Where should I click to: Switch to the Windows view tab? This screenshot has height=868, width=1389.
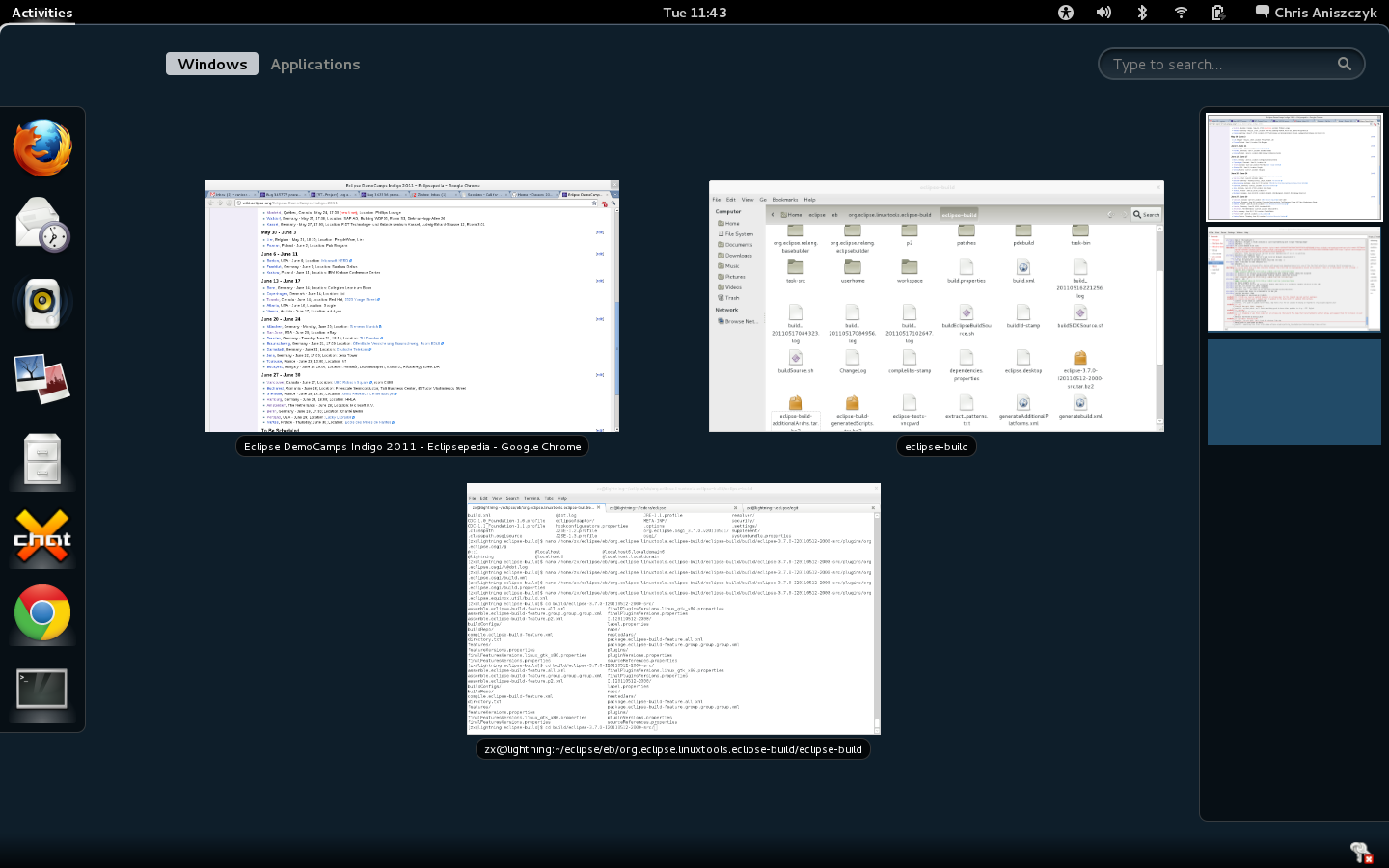[x=212, y=64]
